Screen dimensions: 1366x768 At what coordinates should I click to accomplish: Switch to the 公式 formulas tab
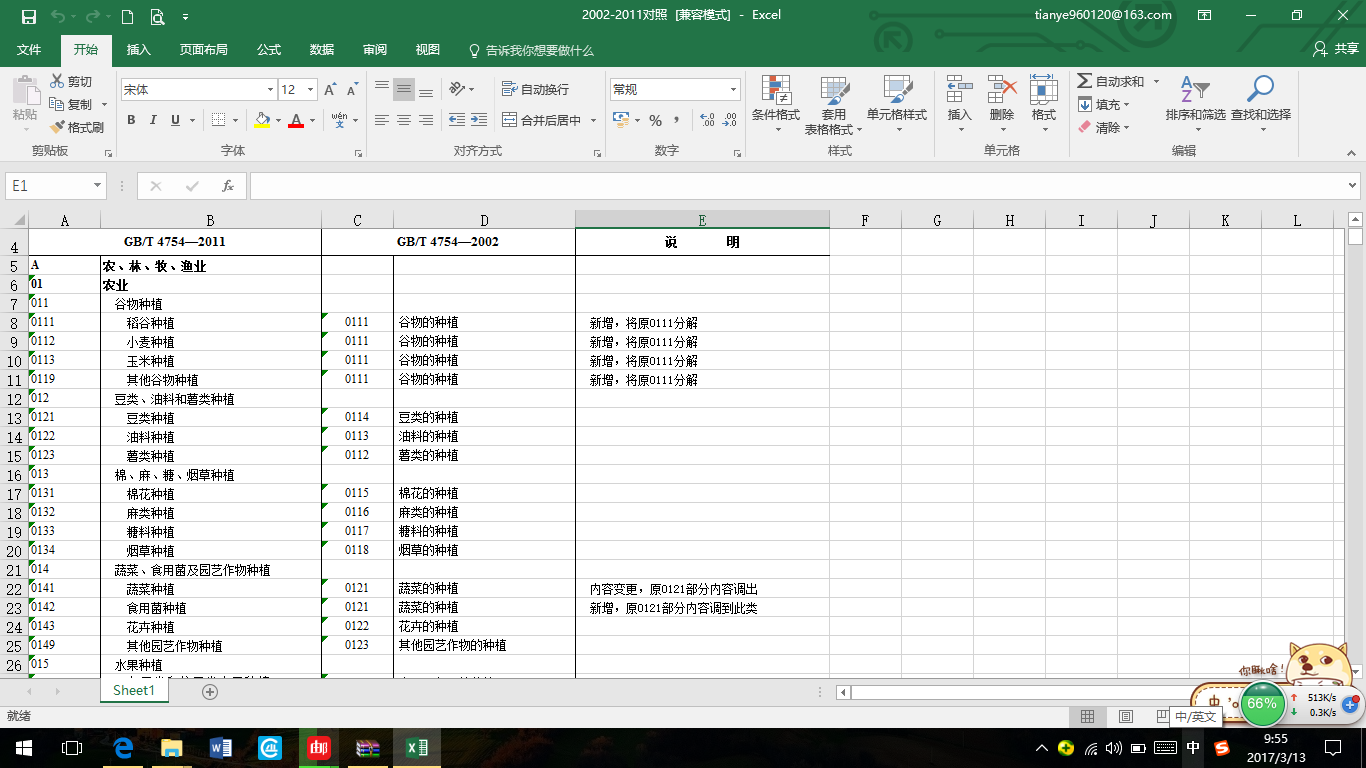tap(268, 50)
